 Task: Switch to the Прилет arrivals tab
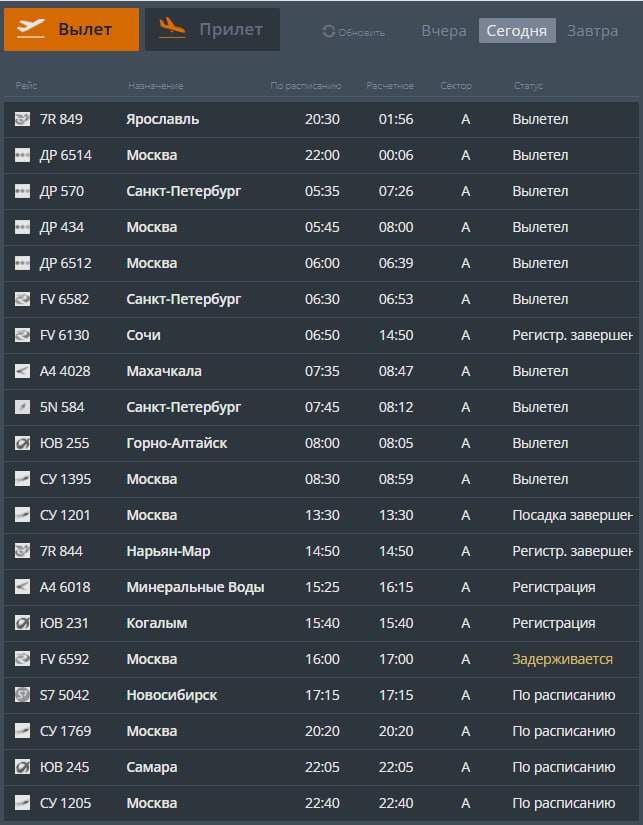coord(212,30)
